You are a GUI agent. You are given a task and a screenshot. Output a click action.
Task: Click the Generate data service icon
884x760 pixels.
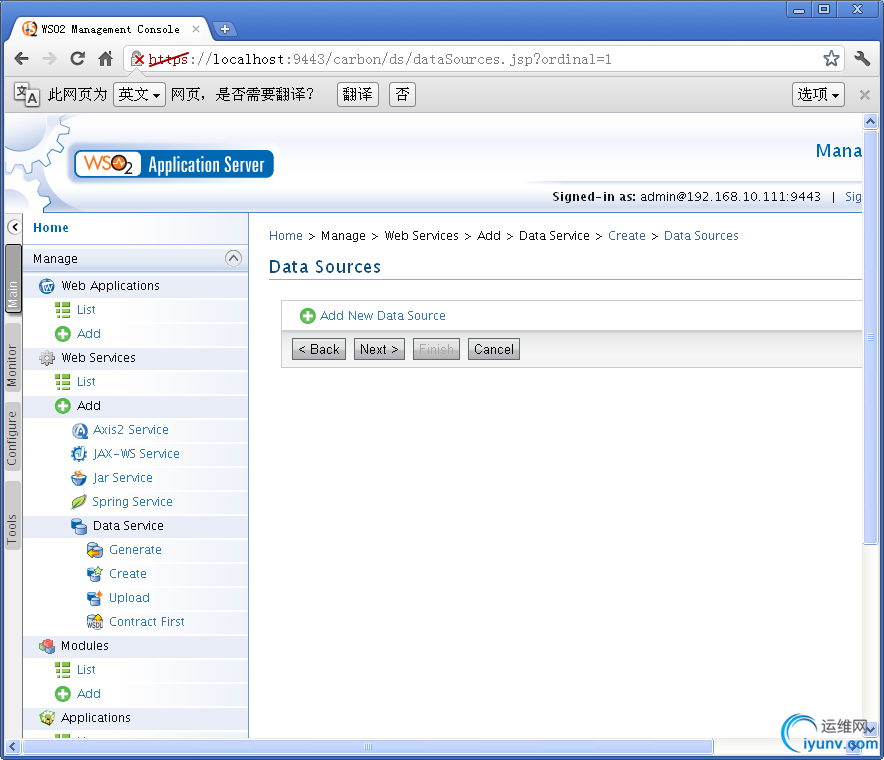click(95, 550)
